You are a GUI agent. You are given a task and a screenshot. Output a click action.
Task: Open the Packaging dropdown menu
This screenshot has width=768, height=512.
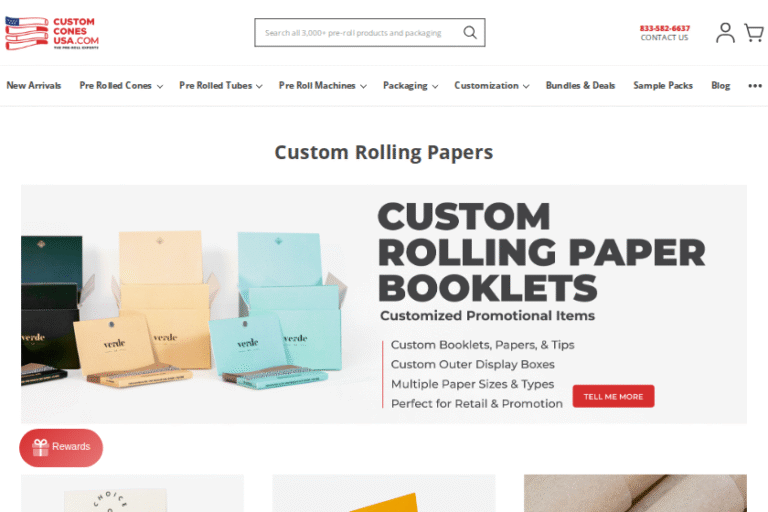[410, 86]
